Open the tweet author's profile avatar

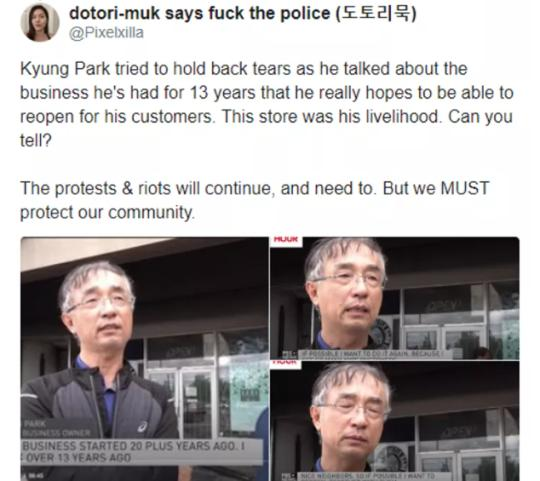point(40,22)
